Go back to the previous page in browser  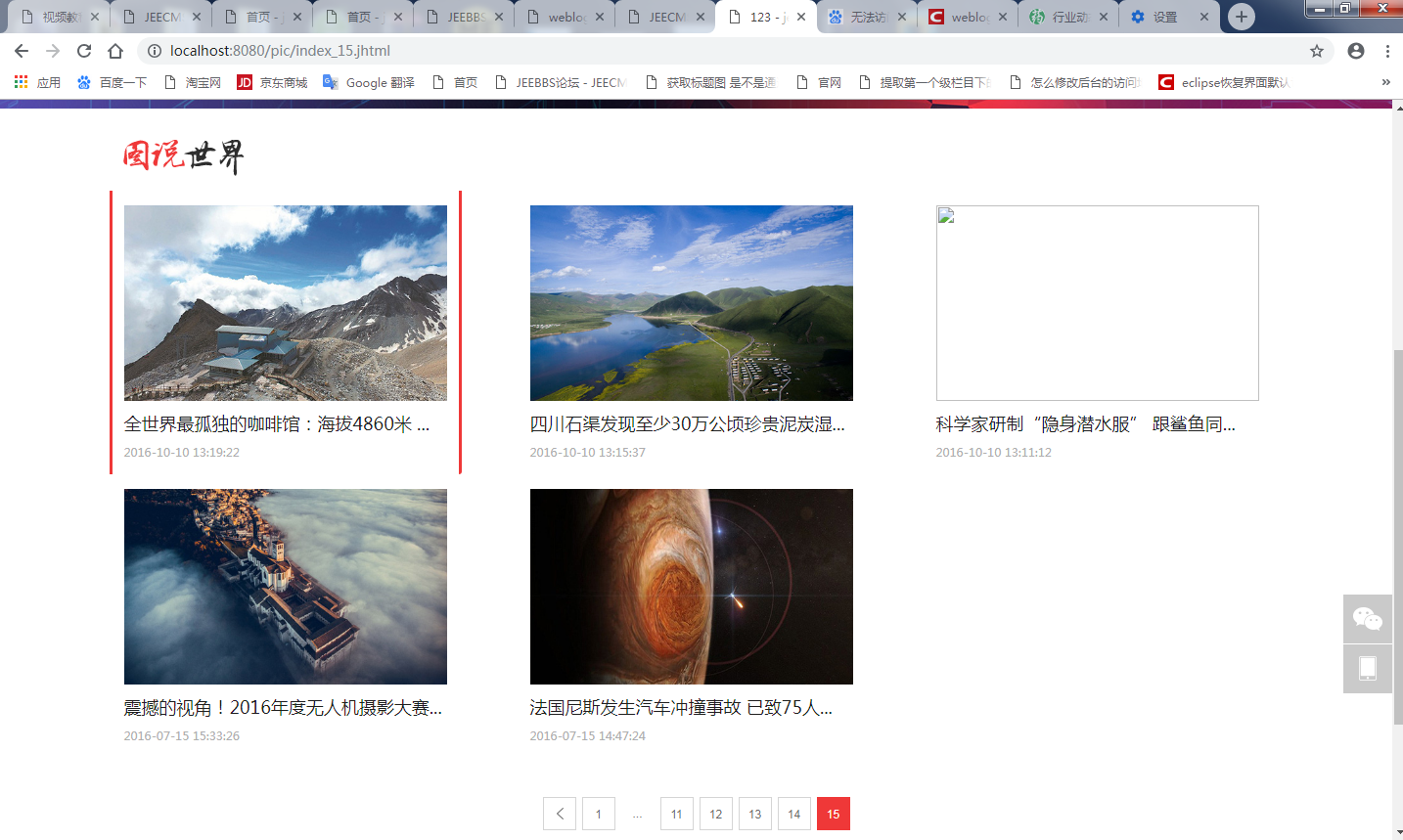coord(22,51)
